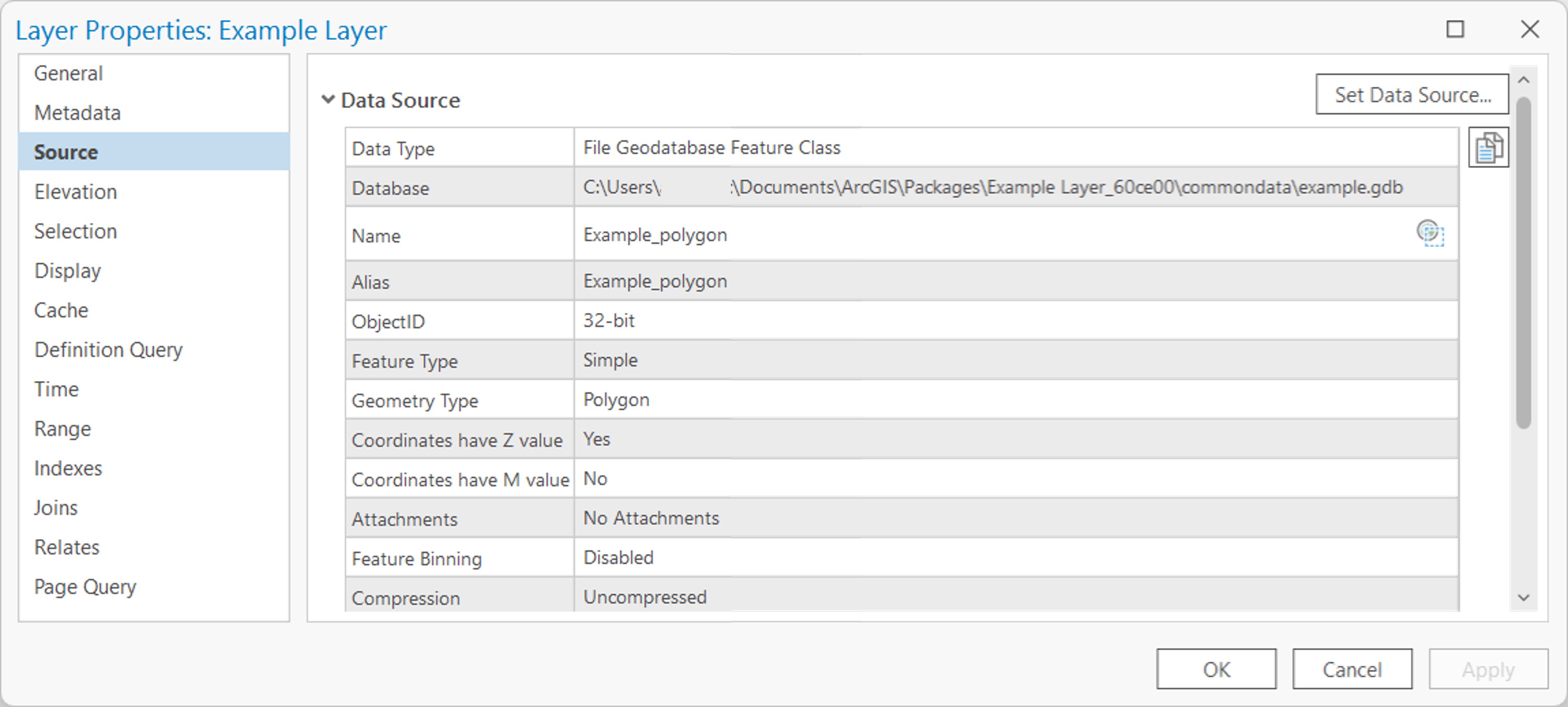Open the Range tab
Screen dimensions: 1568x707
(x=63, y=428)
